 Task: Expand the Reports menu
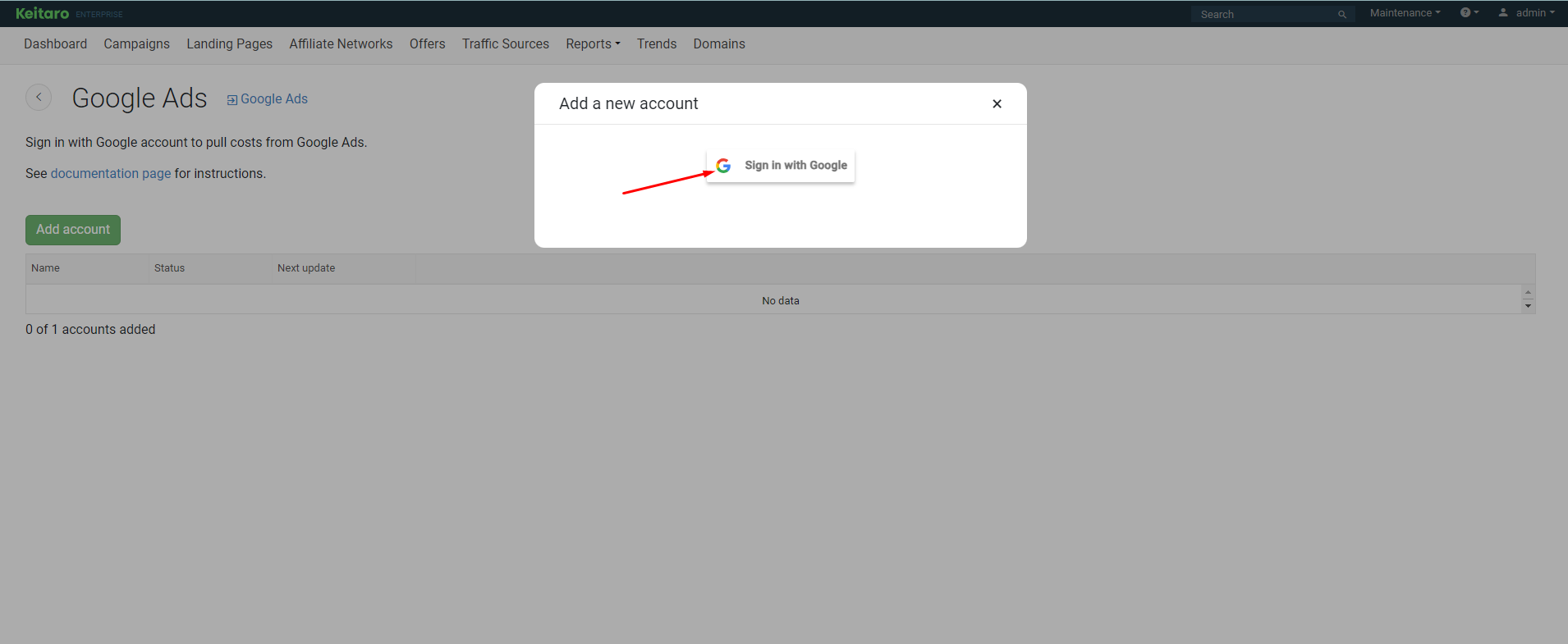tap(593, 44)
